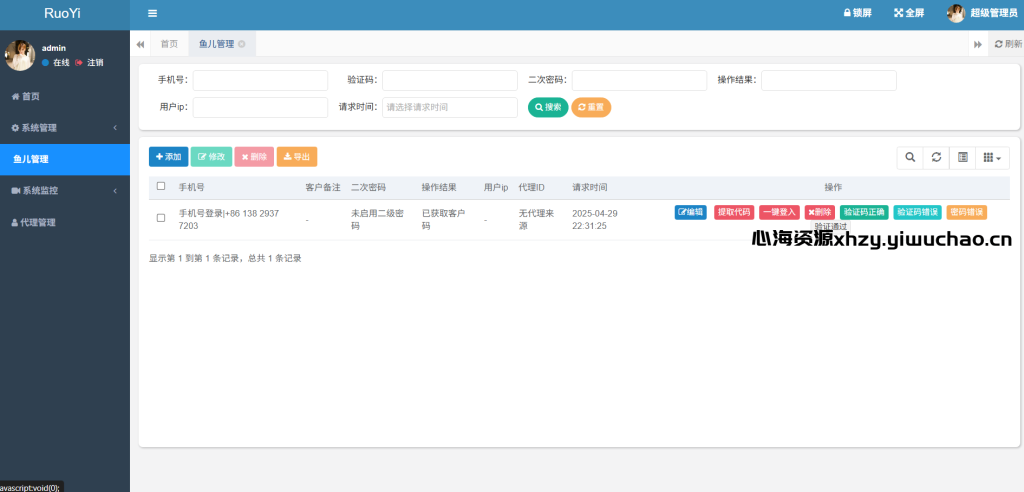
Task: Toggle the card view icon
Action: coord(962,157)
